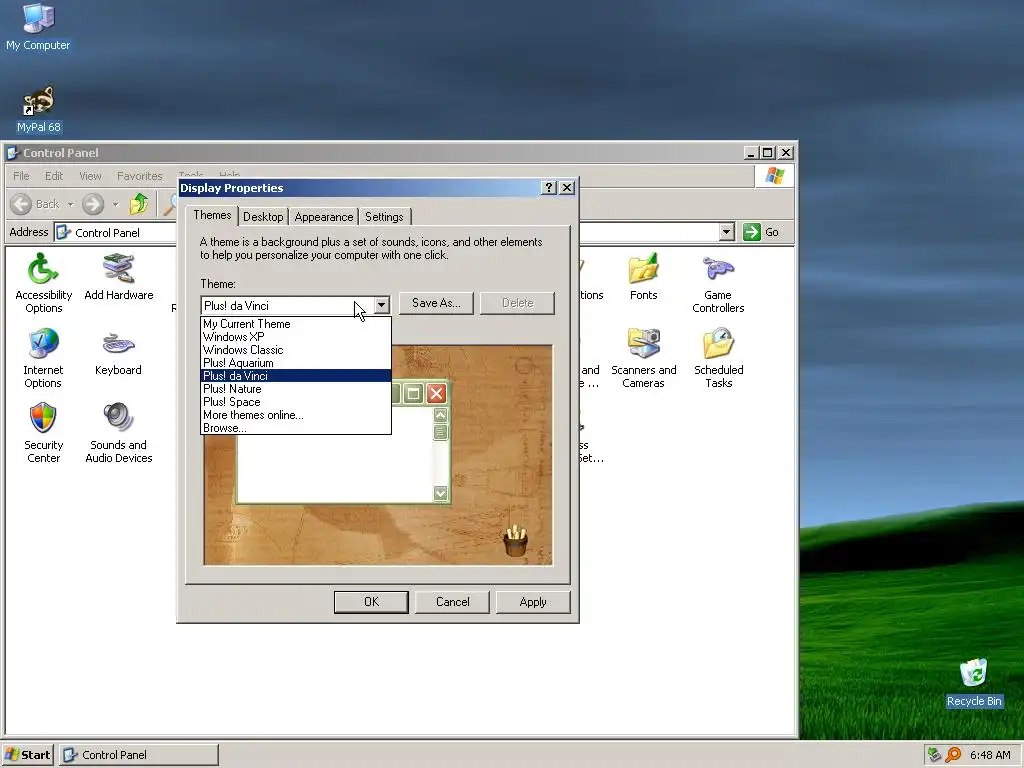Collapse the Theme dropdown via its arrow

tap(381, 305)
